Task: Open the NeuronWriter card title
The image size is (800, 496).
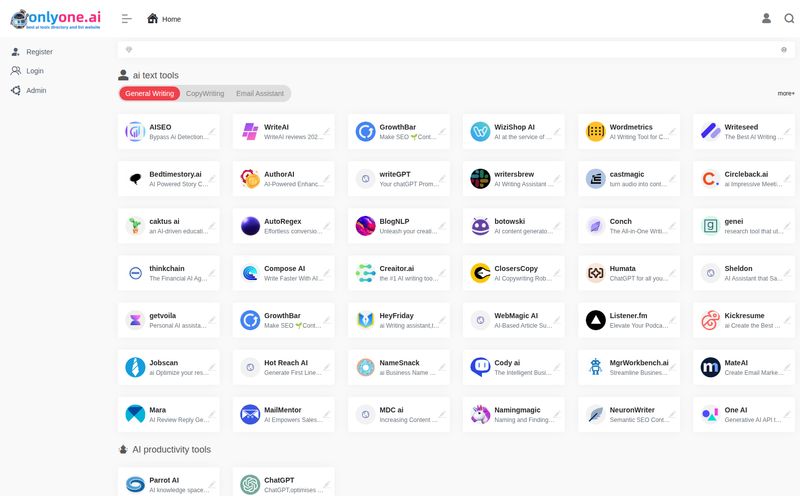Action: (632, 410)
